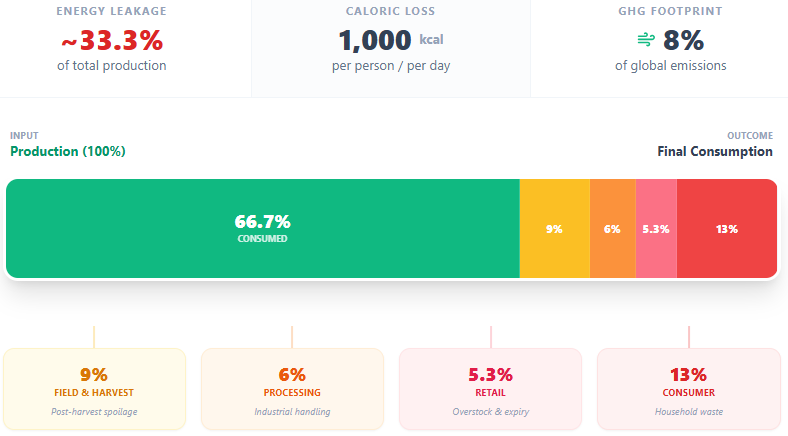Click the Final Consumption label

715,151
